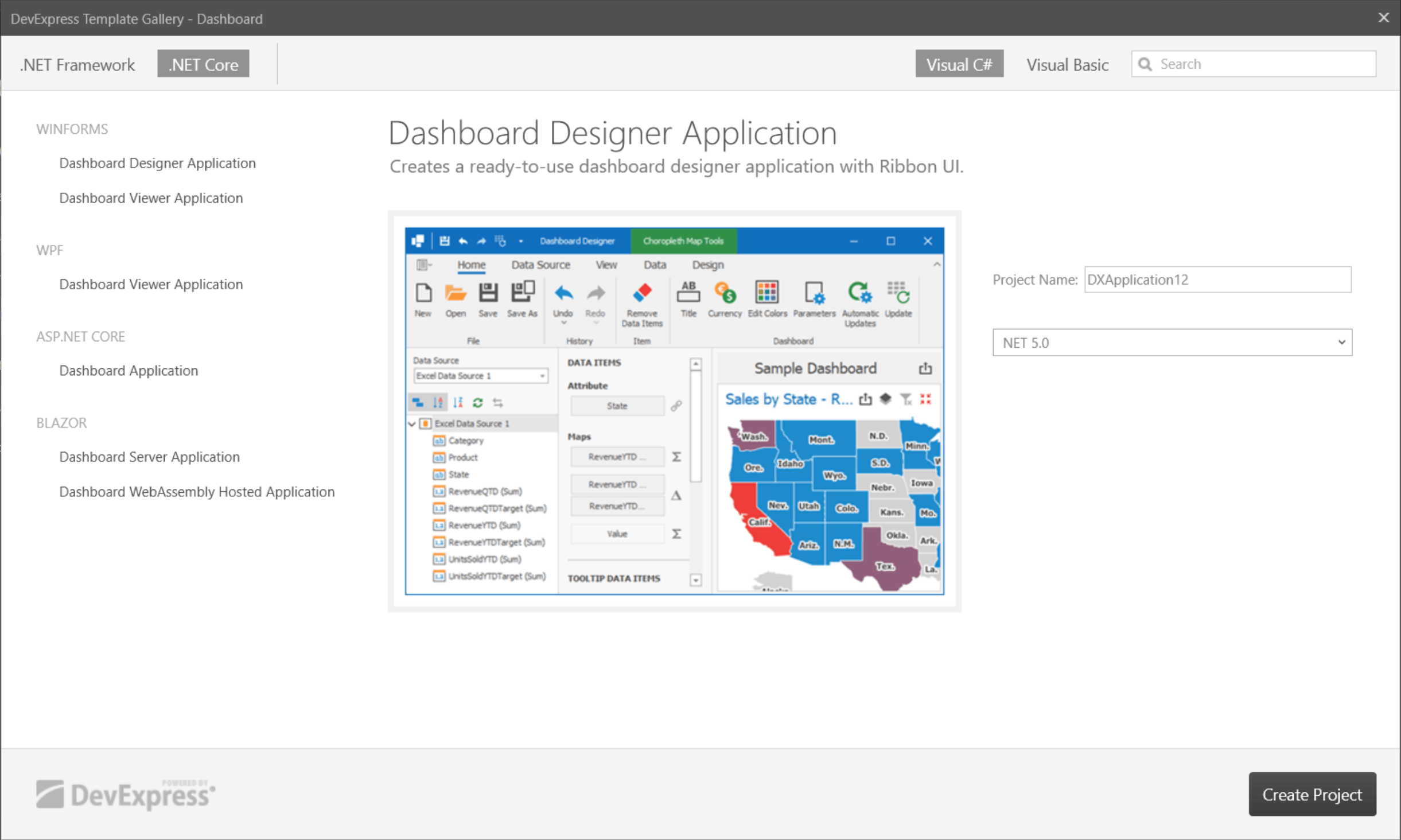Choose Visual C# as language
1401x840 pixels.
[959, 64]
